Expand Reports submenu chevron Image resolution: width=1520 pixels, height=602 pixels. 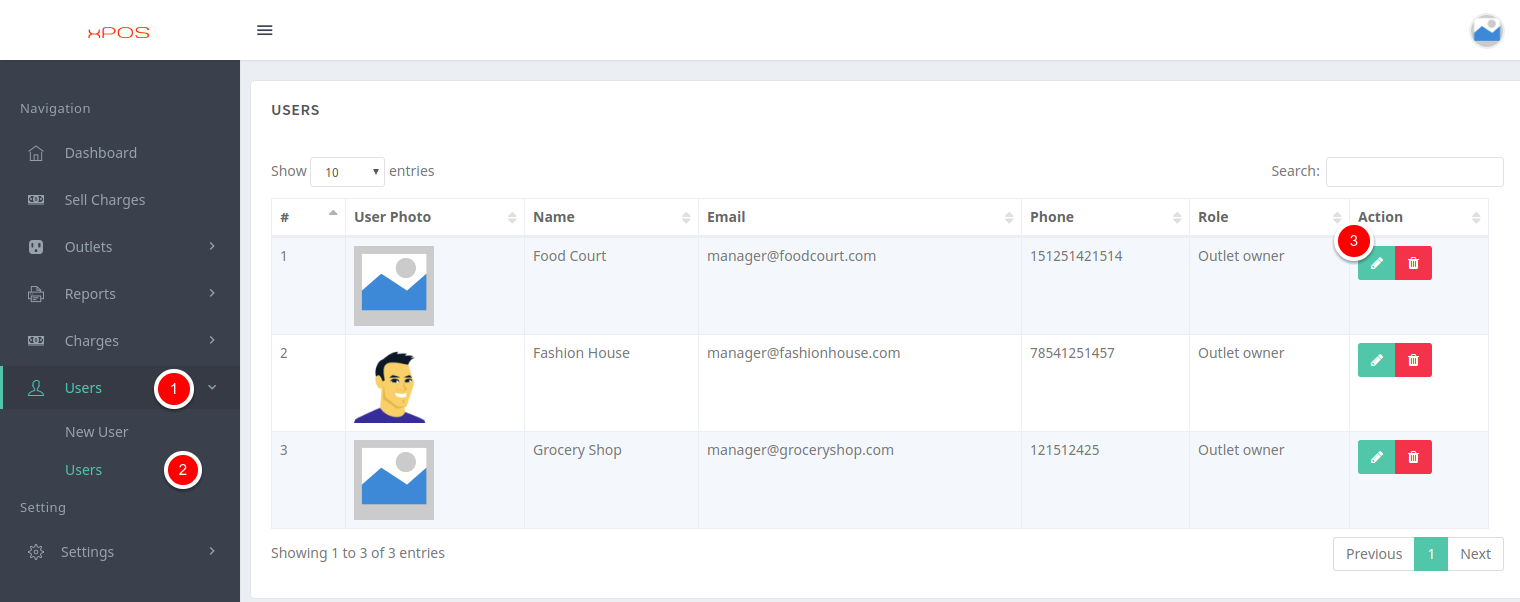(212, 293)
